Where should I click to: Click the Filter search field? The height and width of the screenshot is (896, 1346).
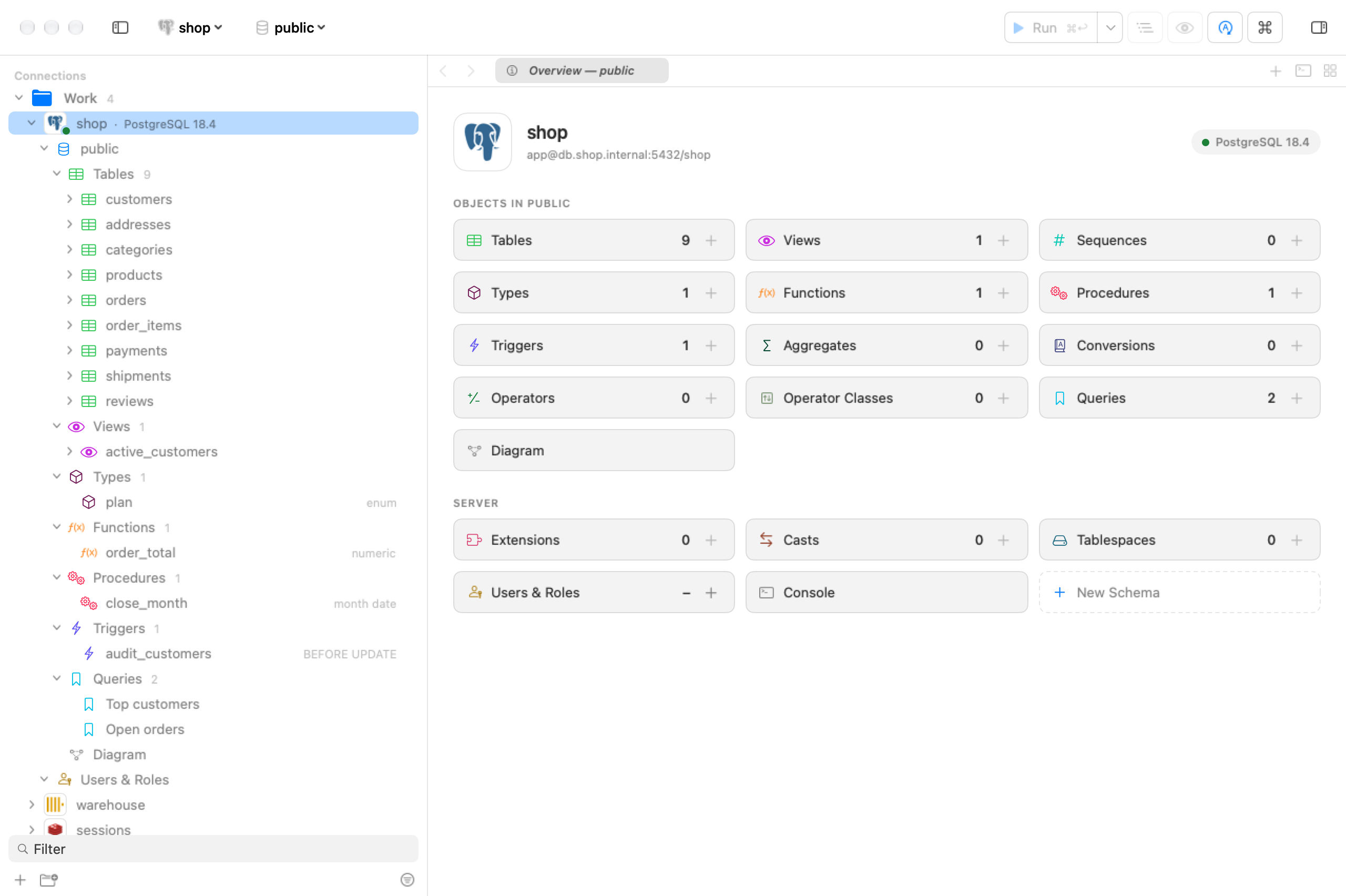click(x=213, y=849)
